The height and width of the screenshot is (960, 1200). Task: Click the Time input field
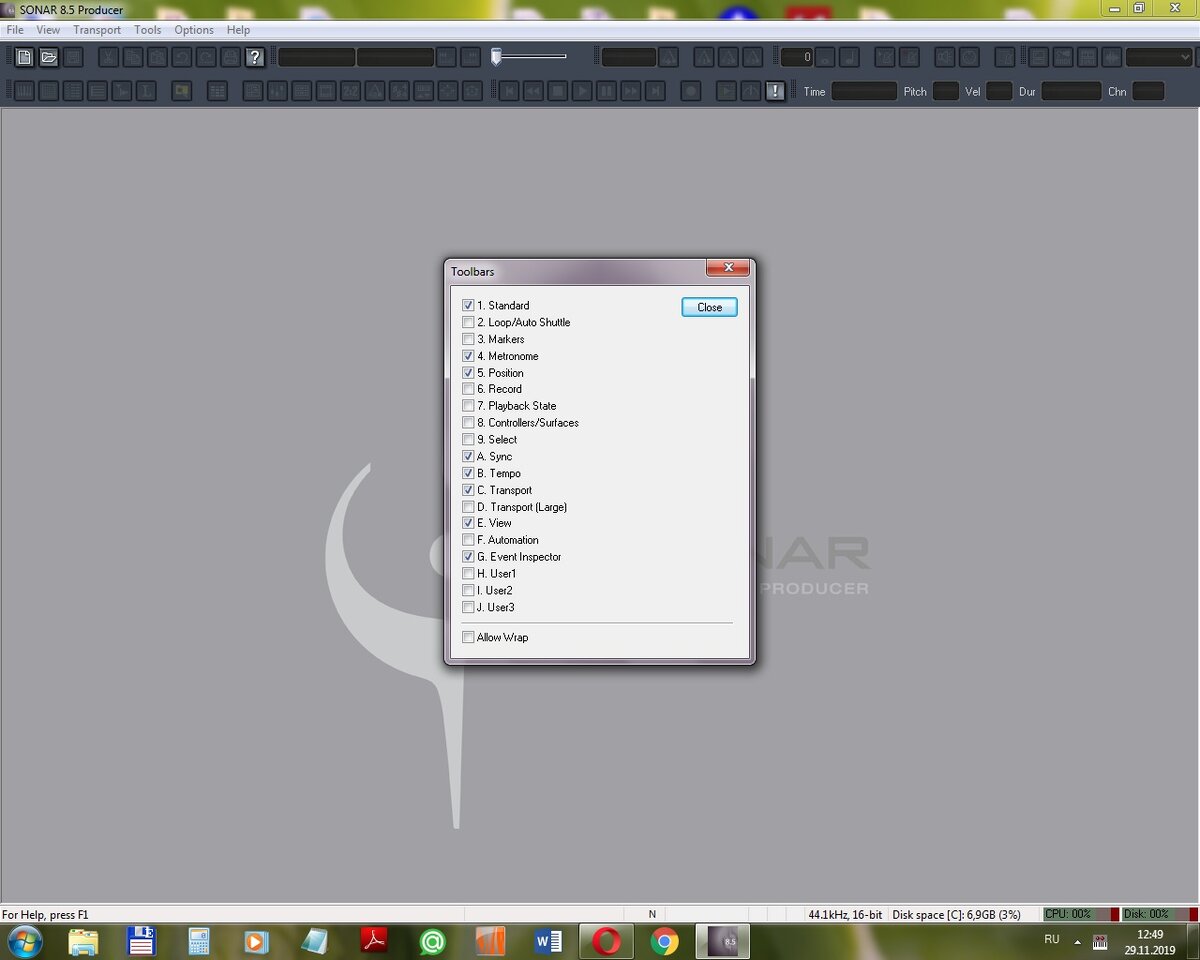[x=864, y=91]
